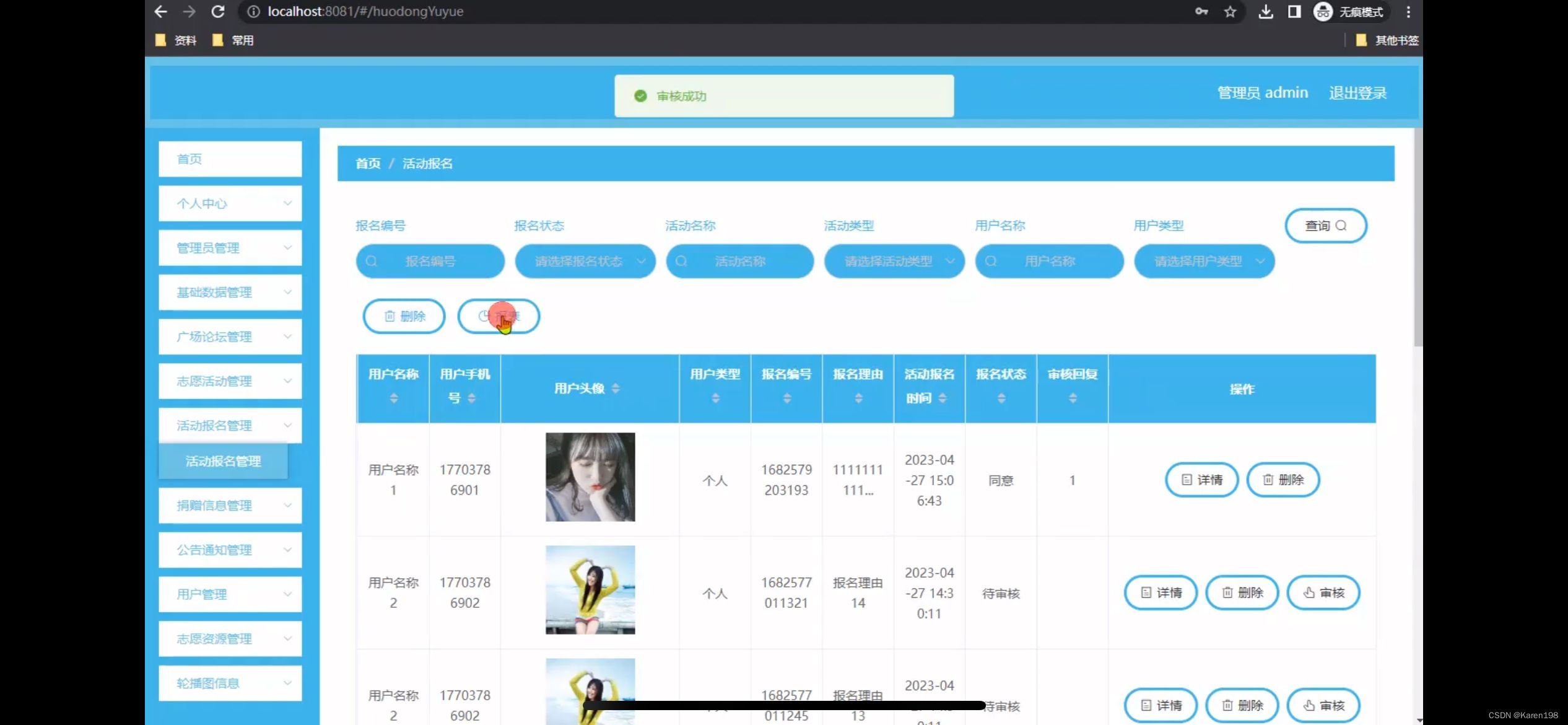Sort by 用户类型 column arrows
Image resolution: width=1568 pixels, height=725 pixels.
[x=715, y=398]
